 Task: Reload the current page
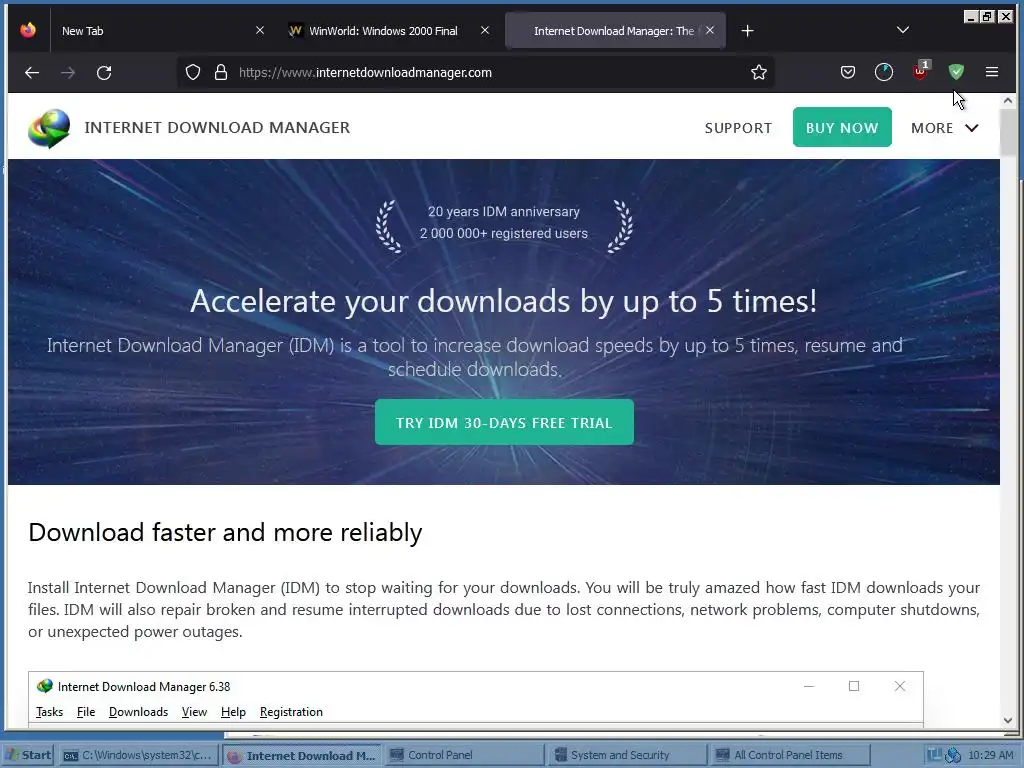pyautogui.click(x=104, y=72)
